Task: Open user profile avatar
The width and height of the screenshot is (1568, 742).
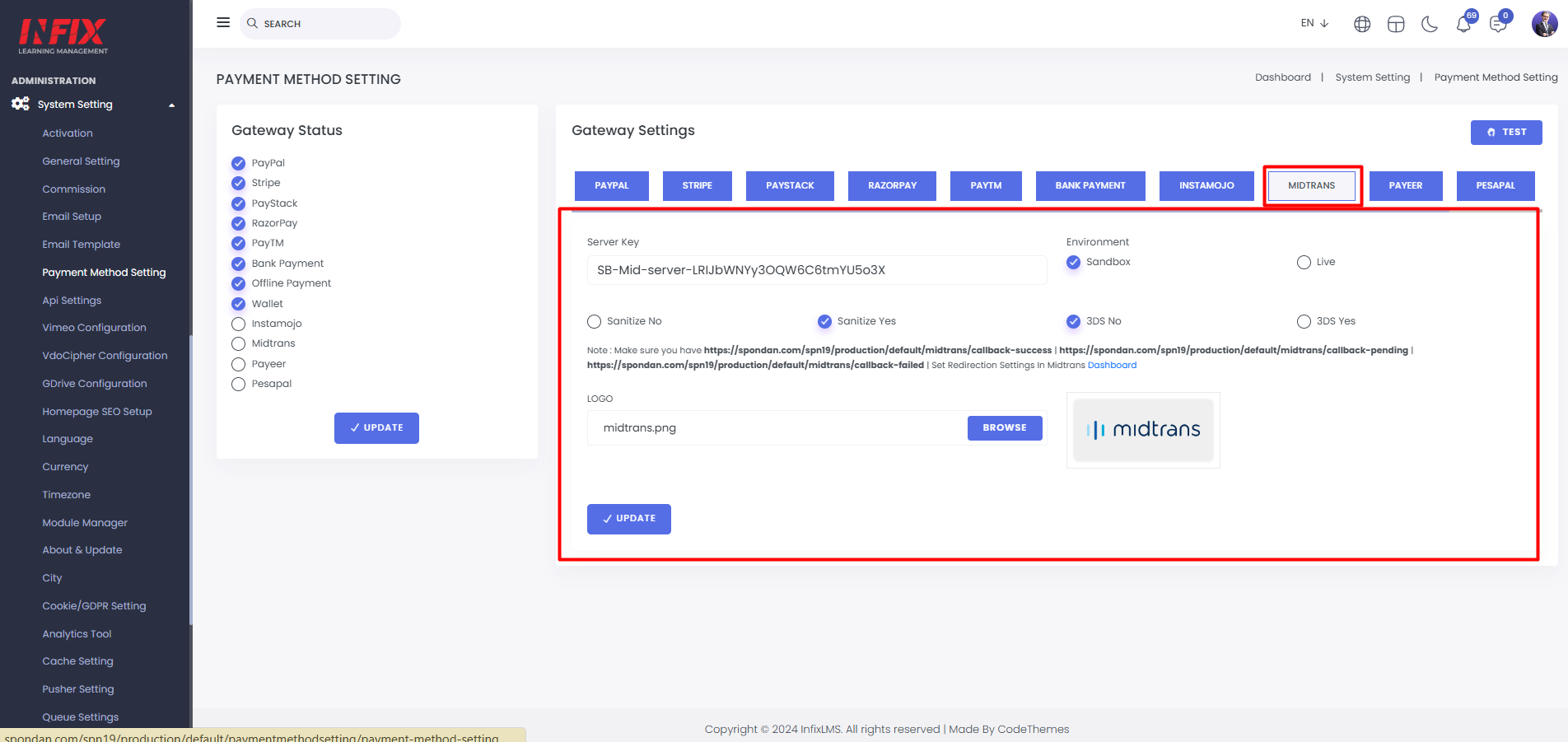Action: tap(1544, 24)
